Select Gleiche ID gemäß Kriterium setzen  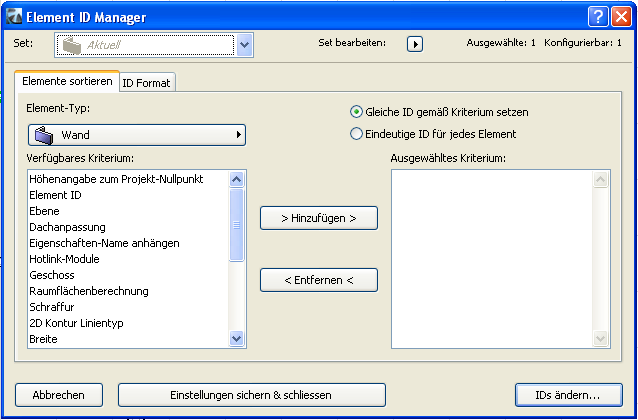439,112
